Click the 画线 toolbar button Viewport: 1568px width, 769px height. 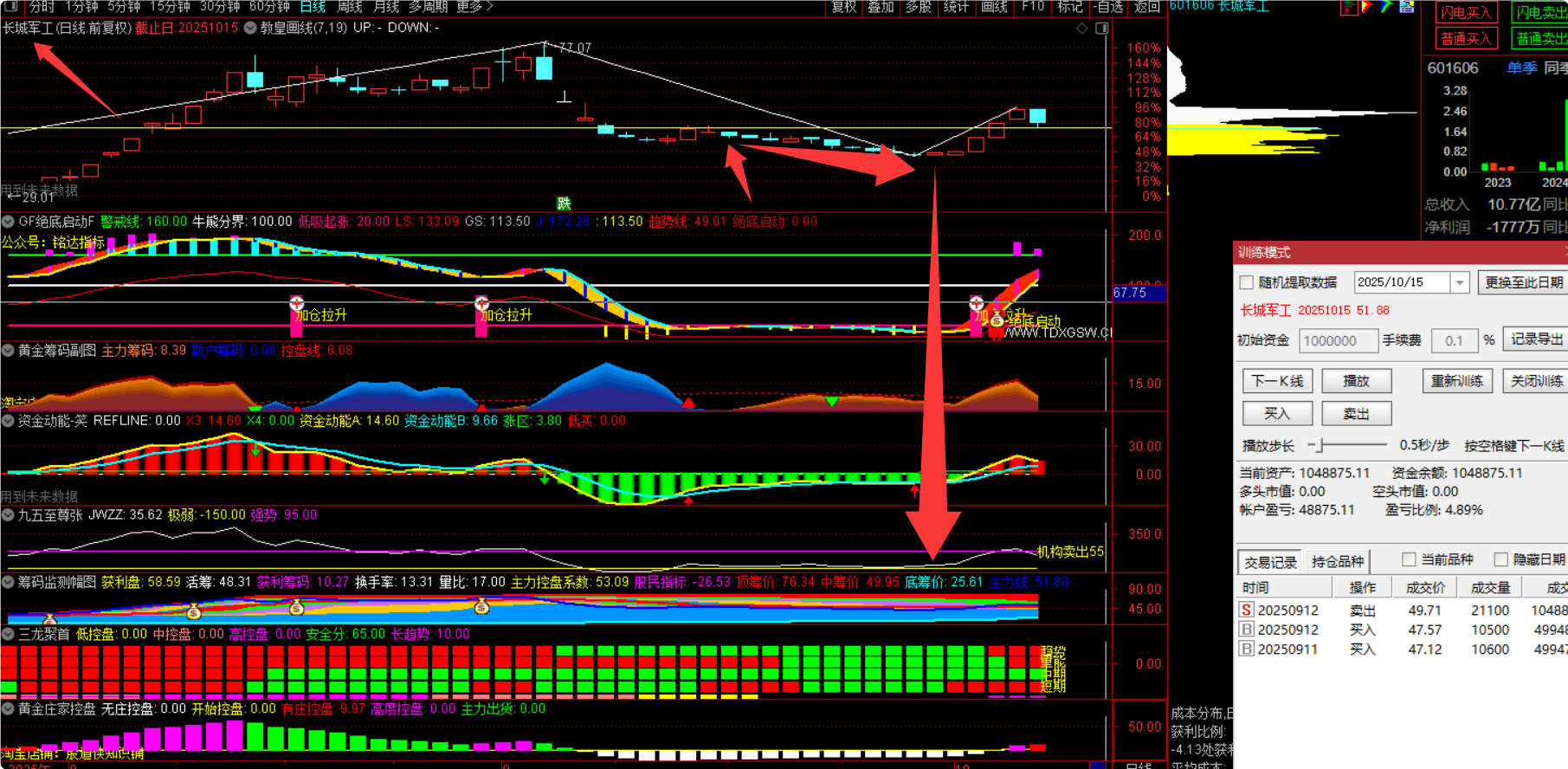(994, 7)
